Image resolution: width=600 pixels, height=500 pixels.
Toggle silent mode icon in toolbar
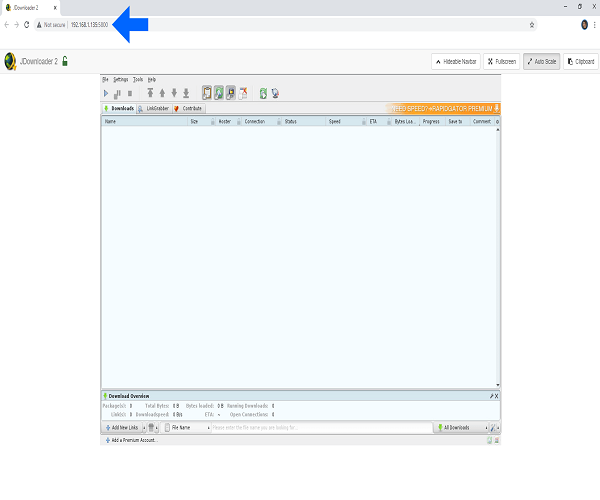[230, 93]
